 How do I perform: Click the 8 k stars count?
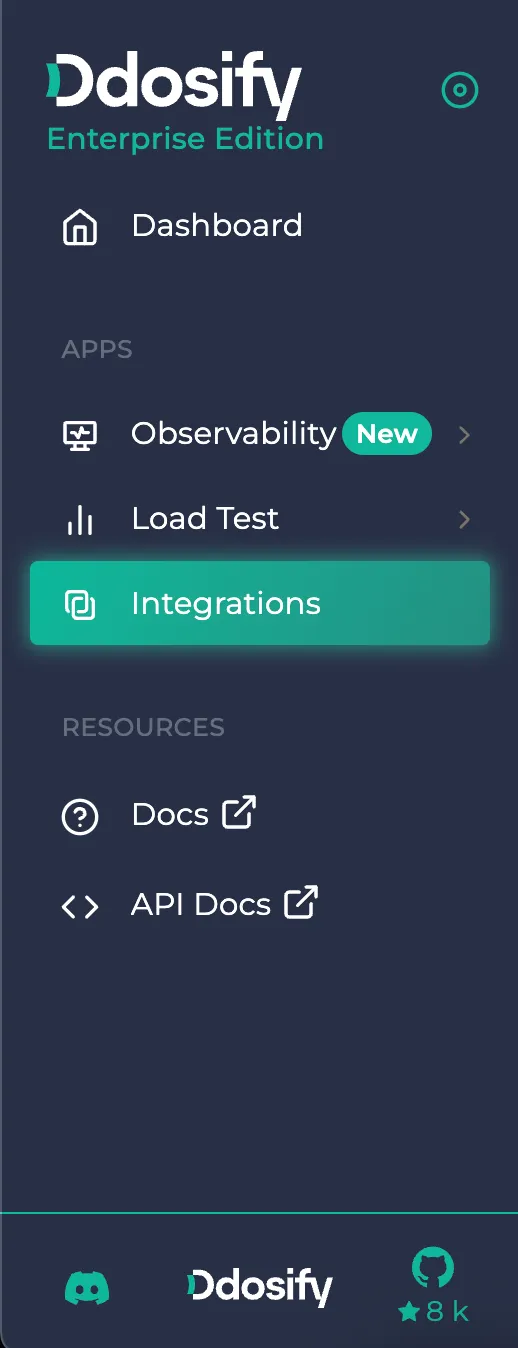point(433,1313)
